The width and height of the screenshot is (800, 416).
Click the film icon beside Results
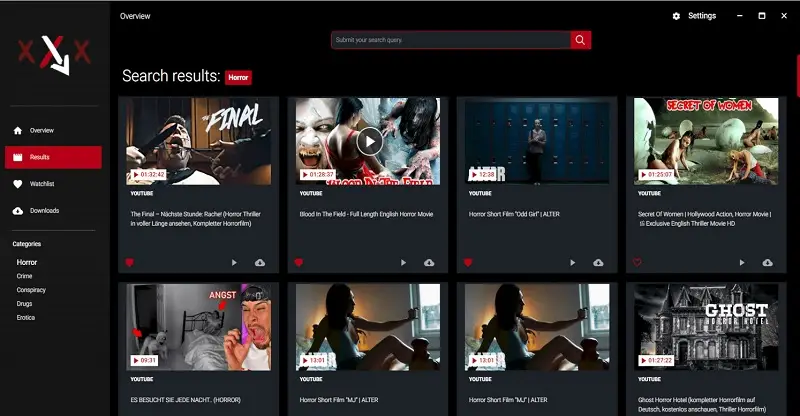18,157
